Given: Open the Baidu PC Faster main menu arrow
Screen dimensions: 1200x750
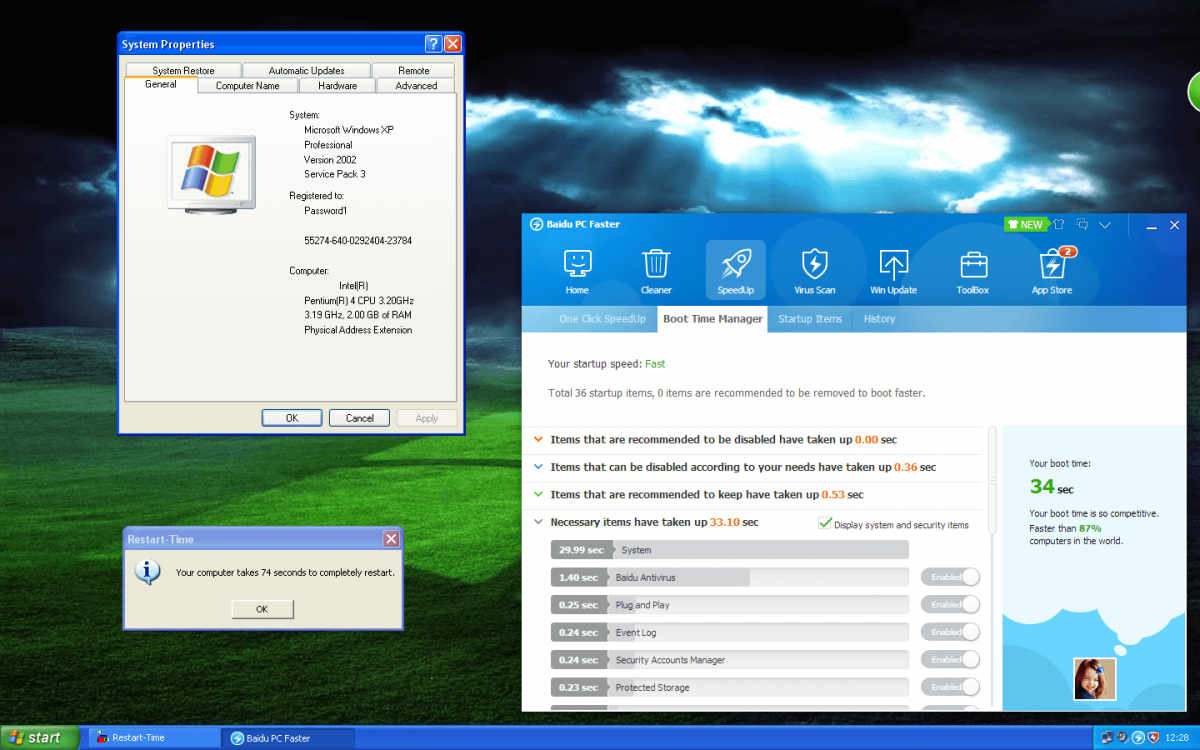Looking at the screenshot, I should point(1105,225).
